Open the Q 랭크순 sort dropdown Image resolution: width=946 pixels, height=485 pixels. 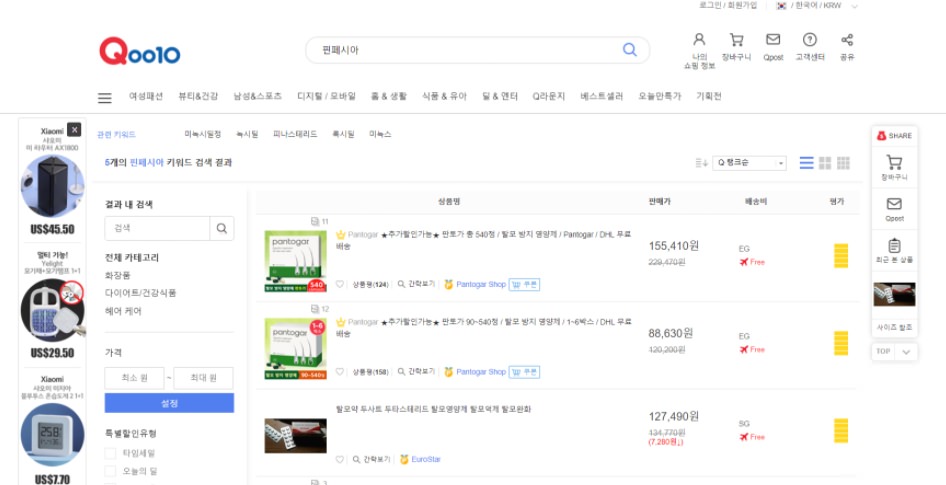pos(749,163)
